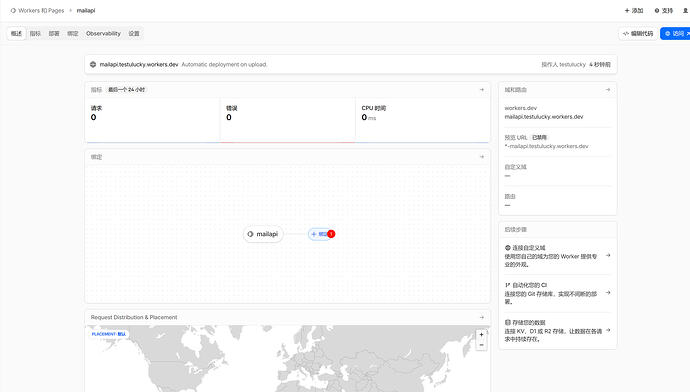Screen dimensions: 690x392
Task: Open bindings panel arrow icon
Action: tap(481, 157)
